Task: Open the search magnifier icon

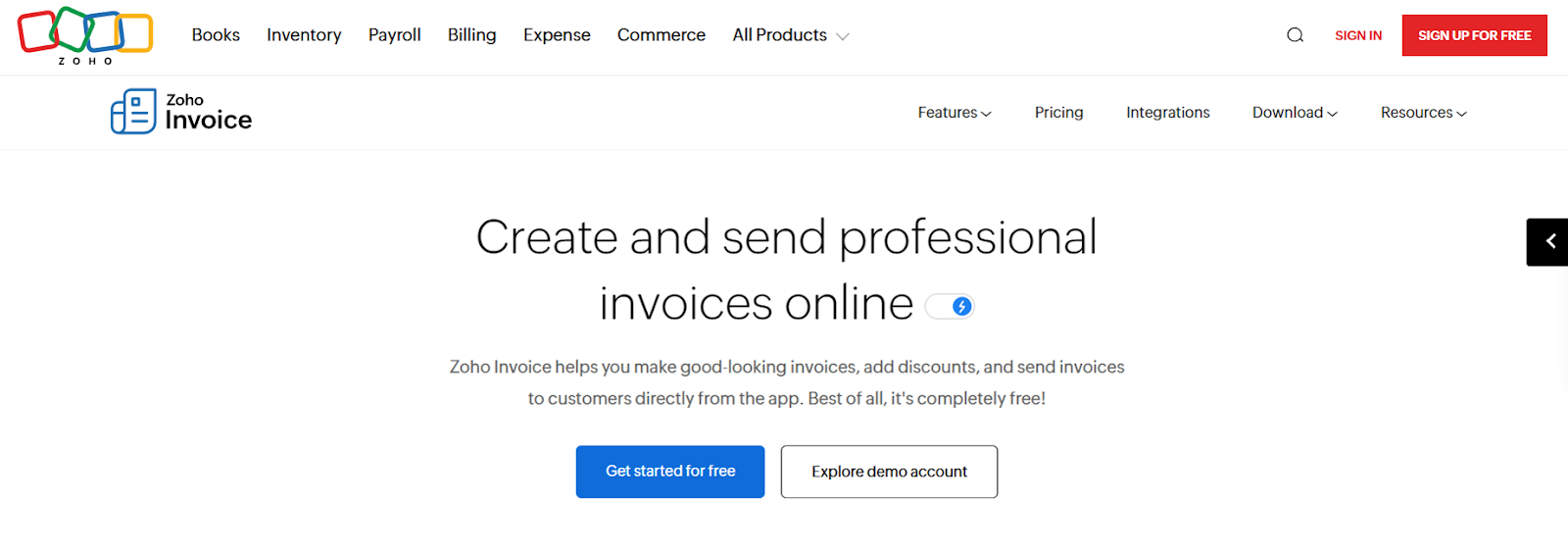Action: click(x=1295, y=35)
